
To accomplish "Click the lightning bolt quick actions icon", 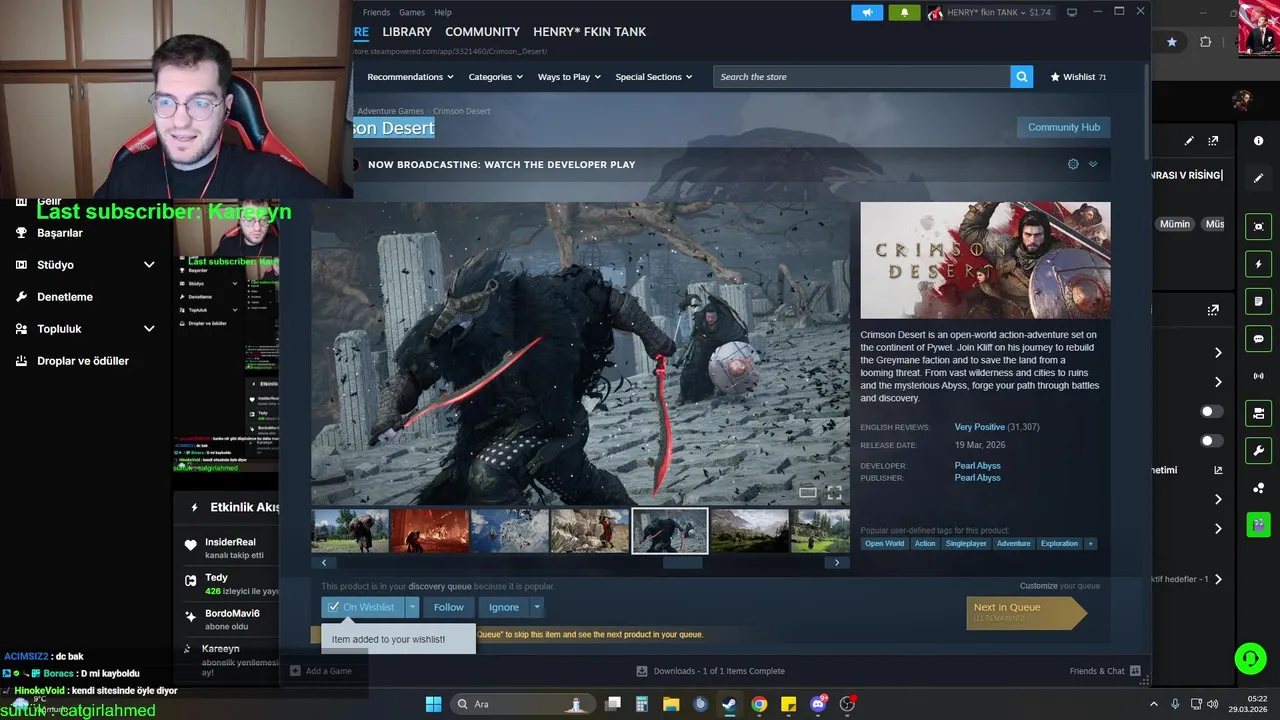I will tap(1258, 264).
